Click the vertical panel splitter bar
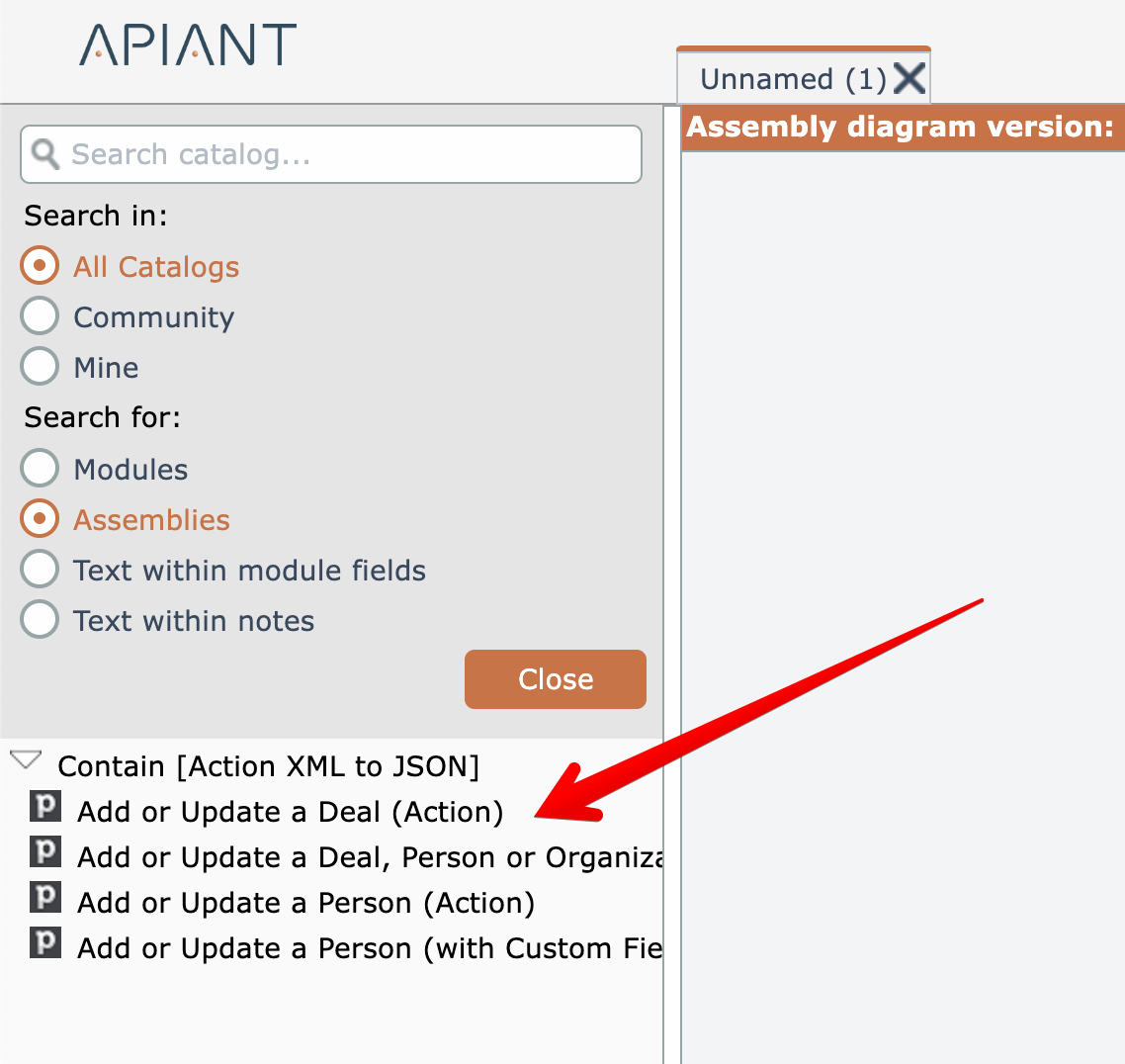Screen dimensions: 1125x1064 (x=672, y=593)
